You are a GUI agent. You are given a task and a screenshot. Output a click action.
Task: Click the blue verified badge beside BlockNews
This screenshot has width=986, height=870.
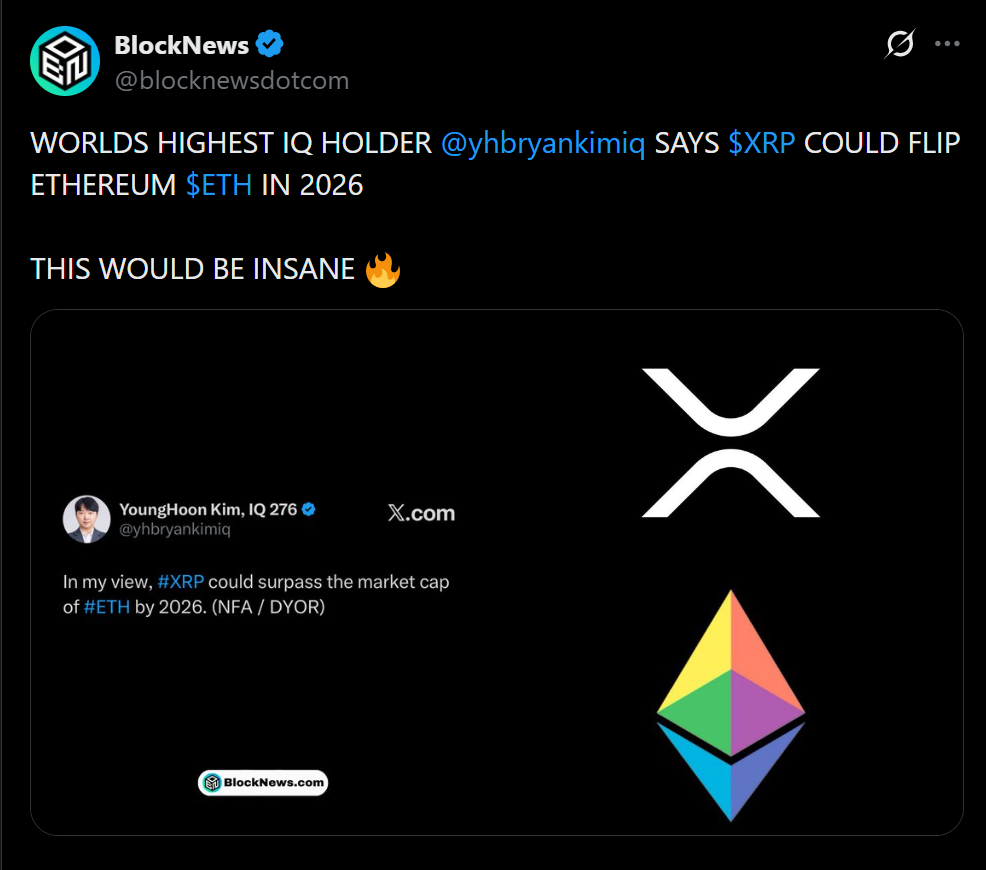[271, 44]
